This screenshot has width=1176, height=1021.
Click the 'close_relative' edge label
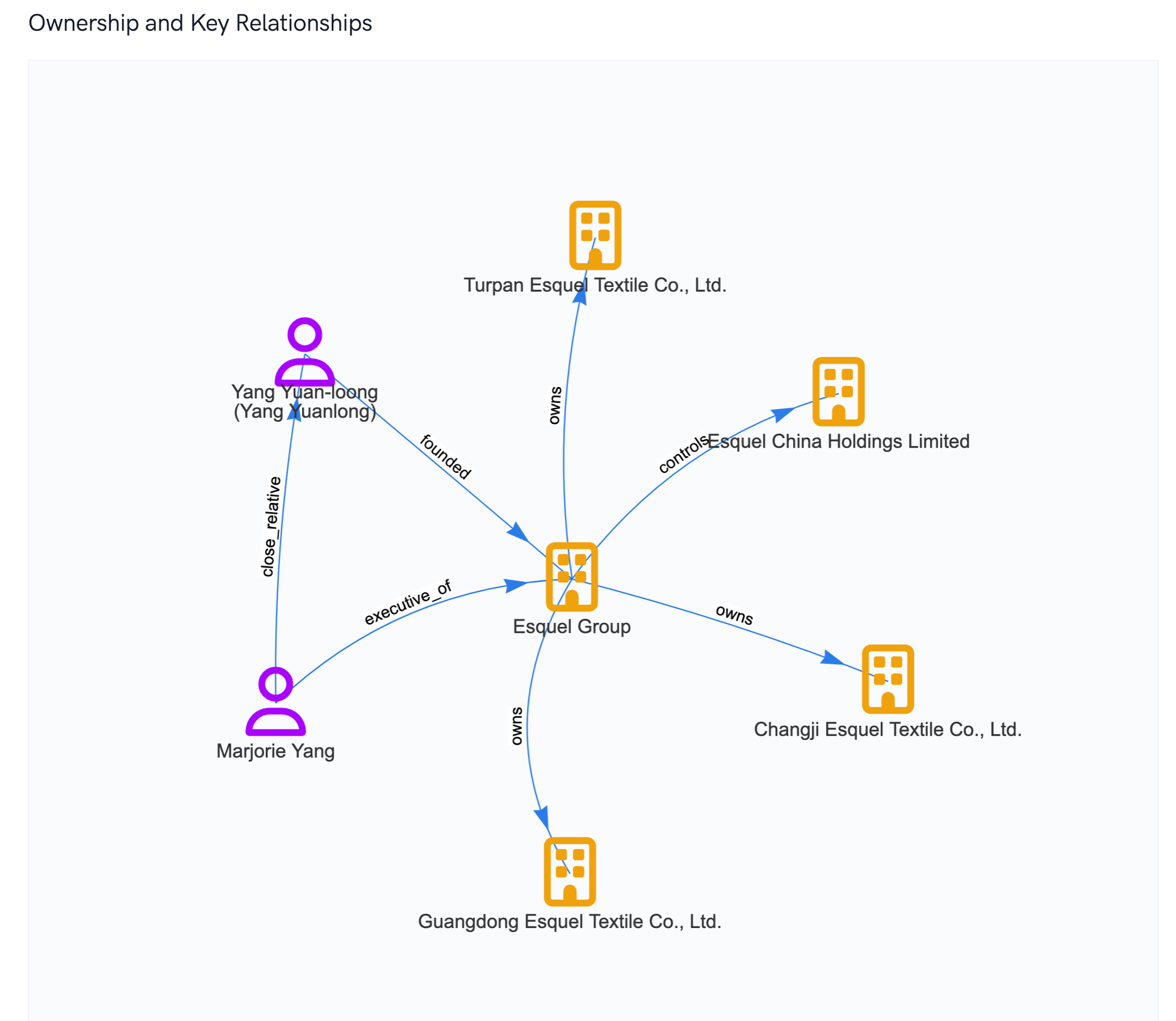tap(270, 526)
